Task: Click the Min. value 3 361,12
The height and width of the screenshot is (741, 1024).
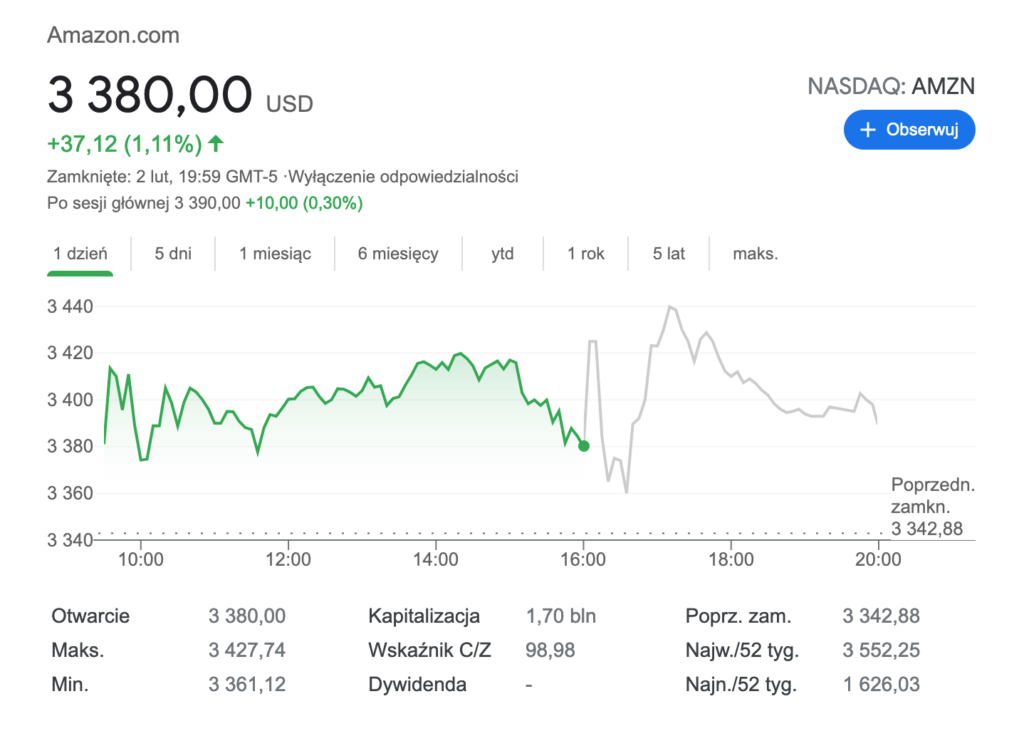Action: point(247,684)
